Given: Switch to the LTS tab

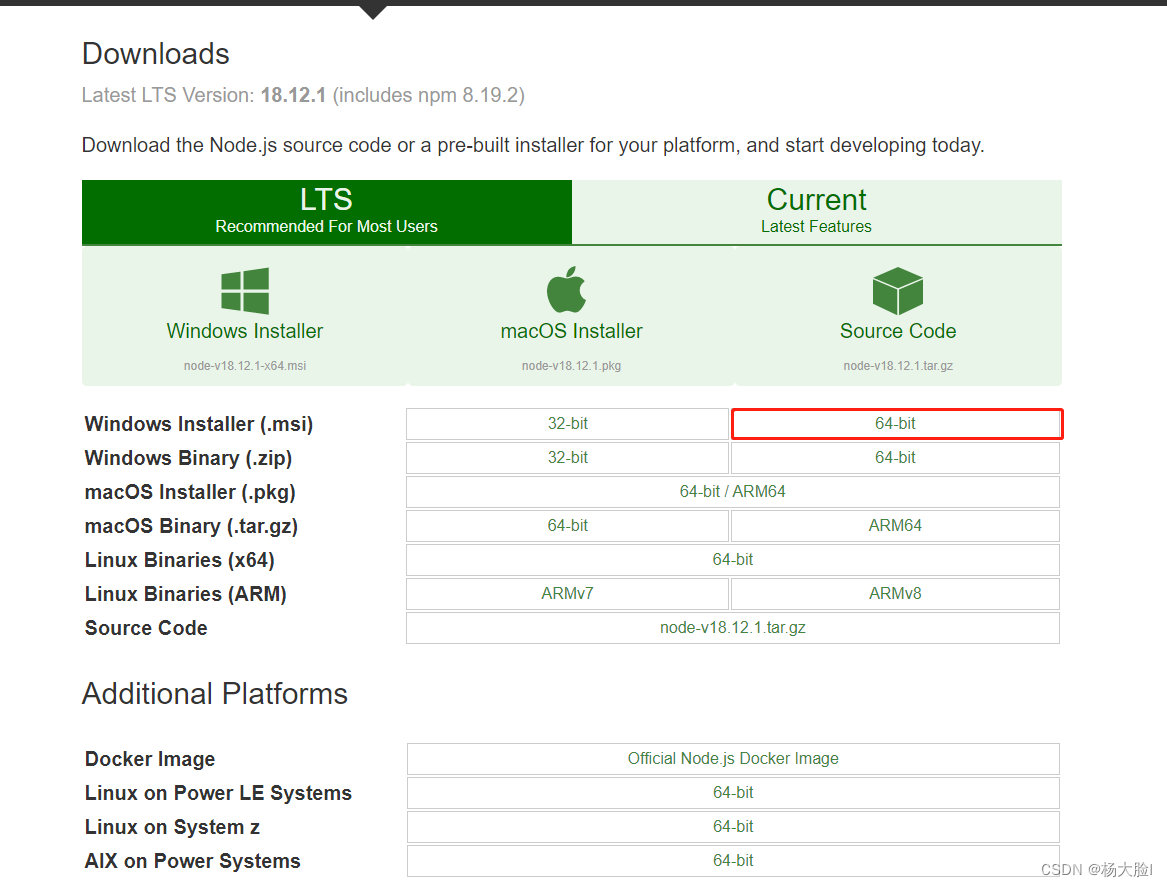Looking at the screenshot, I should [x=327, y=212].
